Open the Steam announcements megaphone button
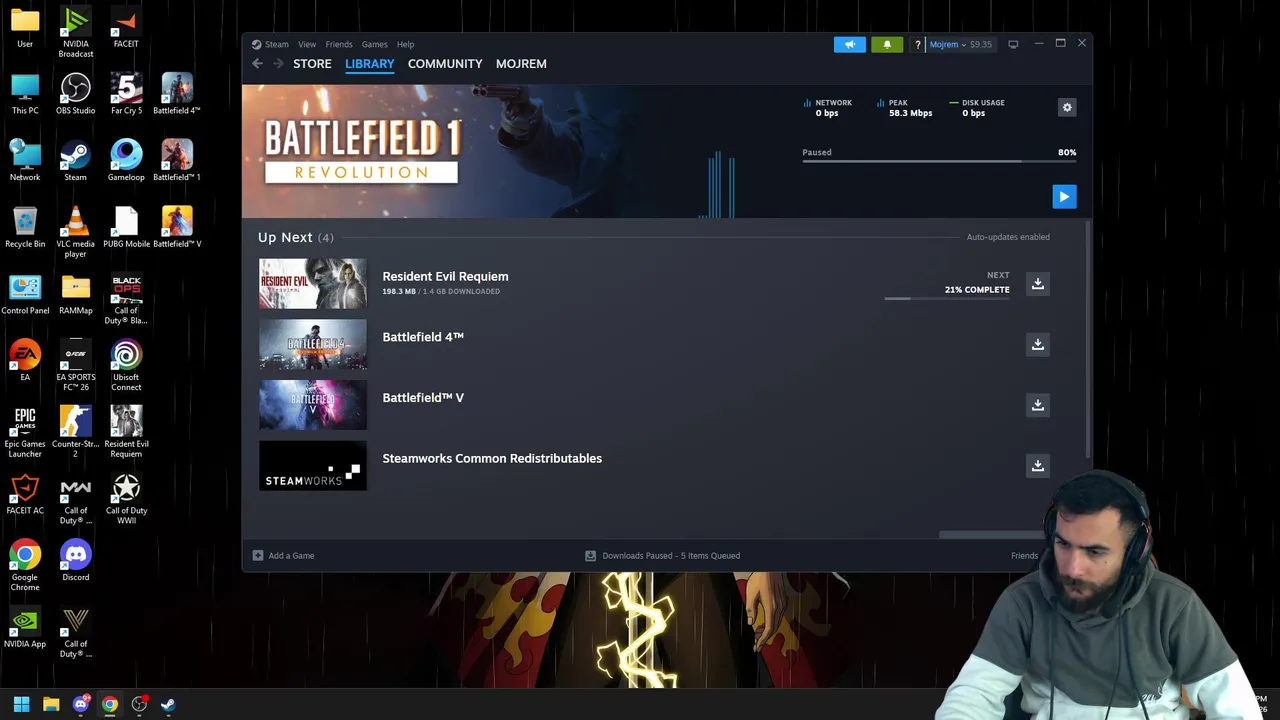The image size is (1280, 720). pyautogui.click(x=850, y=44)
